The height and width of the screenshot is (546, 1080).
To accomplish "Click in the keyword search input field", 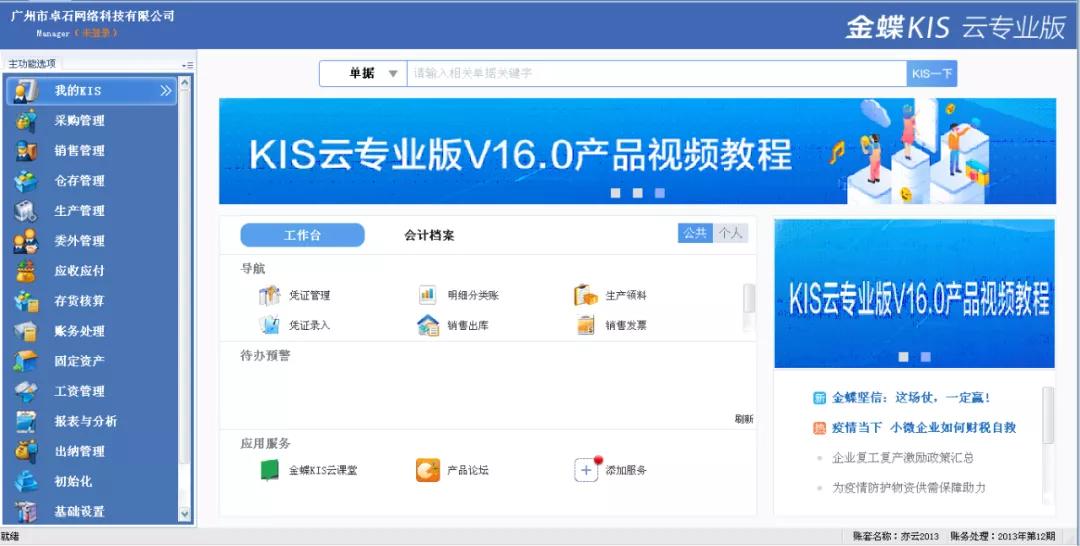I will (656, 74).
